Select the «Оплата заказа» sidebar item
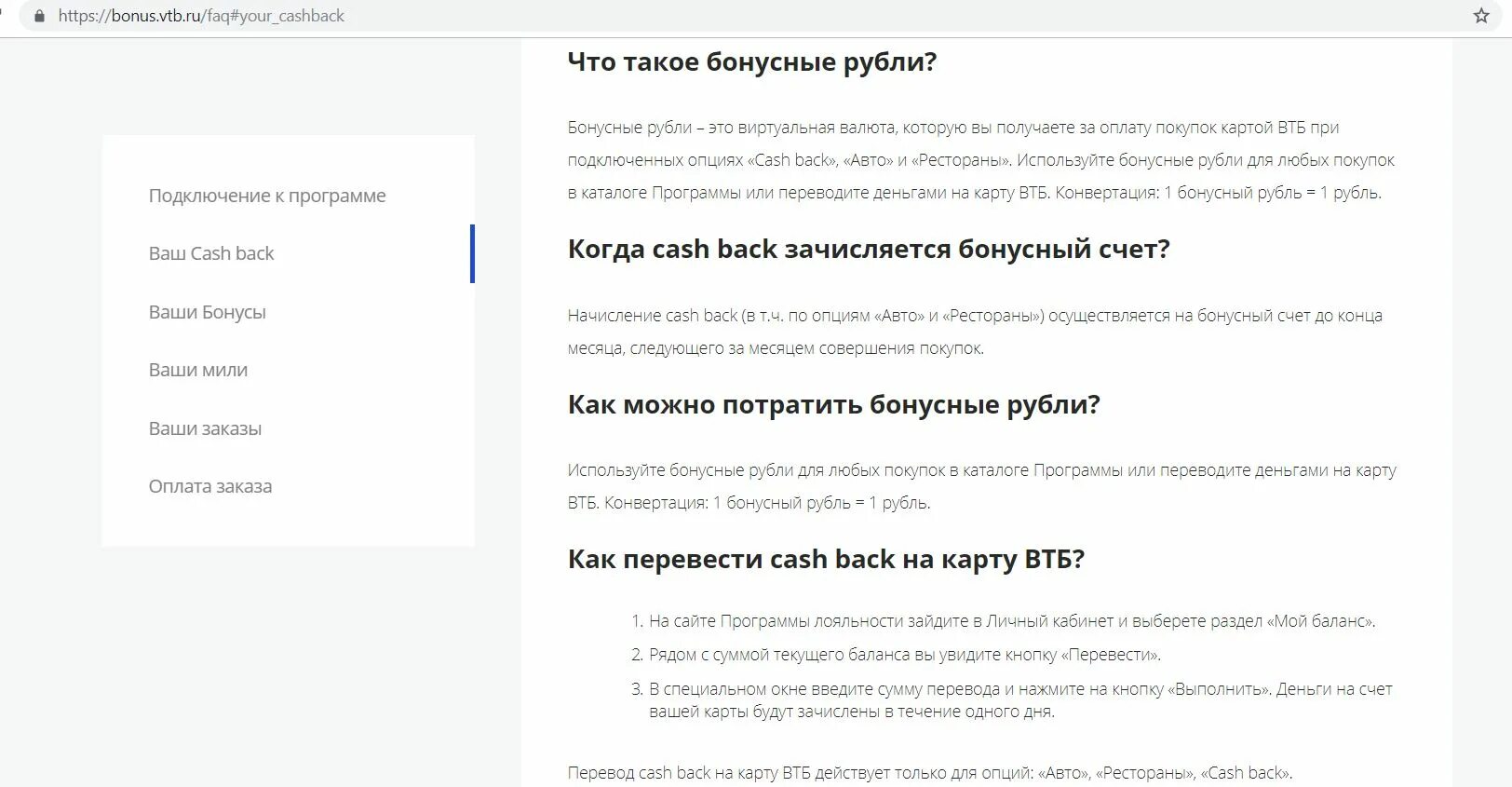The image size is (1512, 787). coord(210,486)
